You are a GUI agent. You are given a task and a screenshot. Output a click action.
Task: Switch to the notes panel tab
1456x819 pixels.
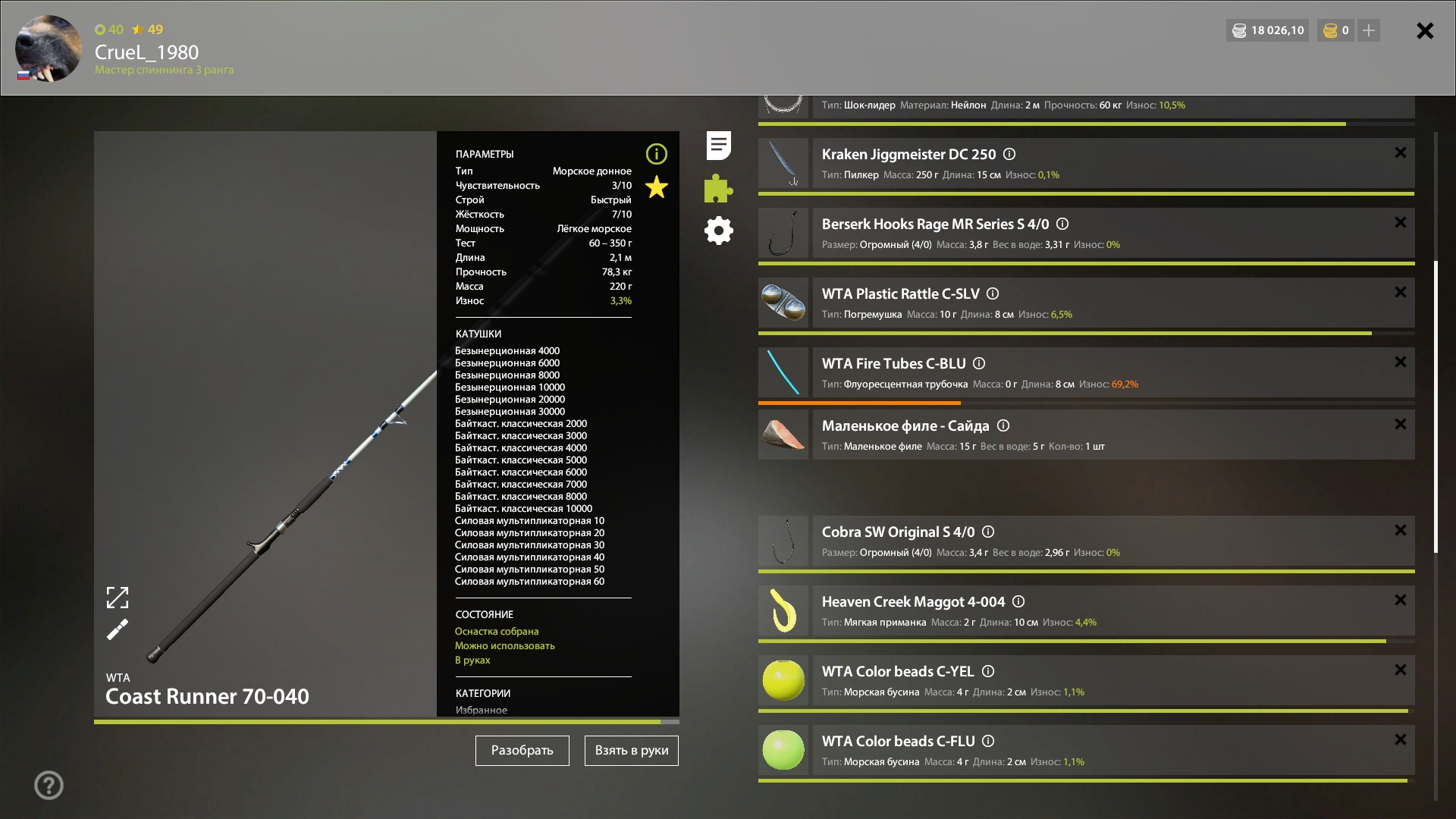[717, 146]
